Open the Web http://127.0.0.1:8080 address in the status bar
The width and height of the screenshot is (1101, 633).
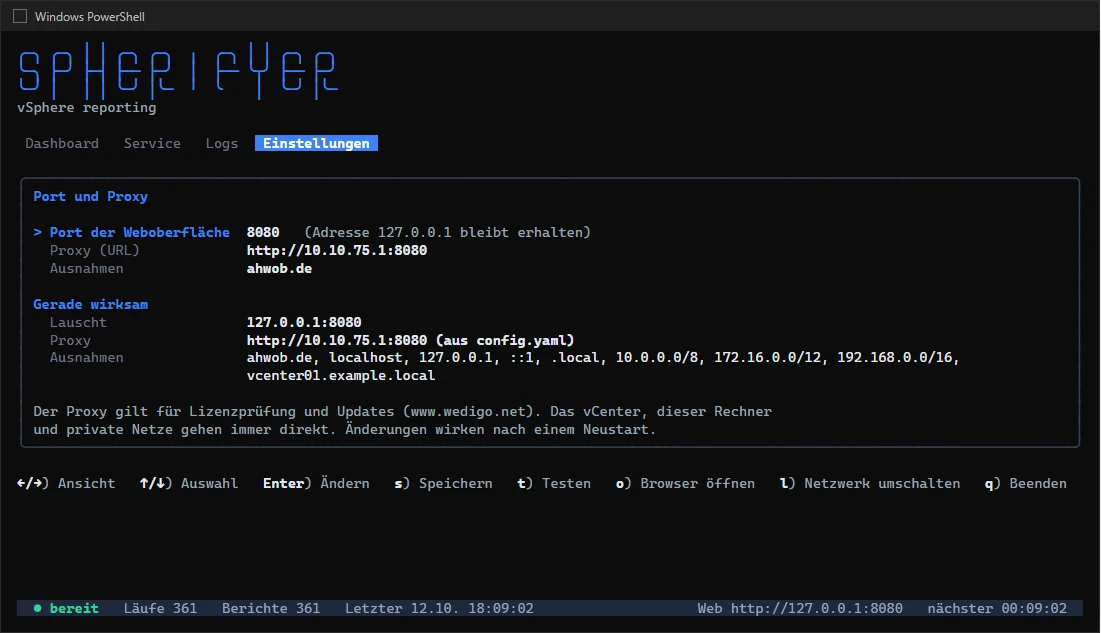(800, 608)
